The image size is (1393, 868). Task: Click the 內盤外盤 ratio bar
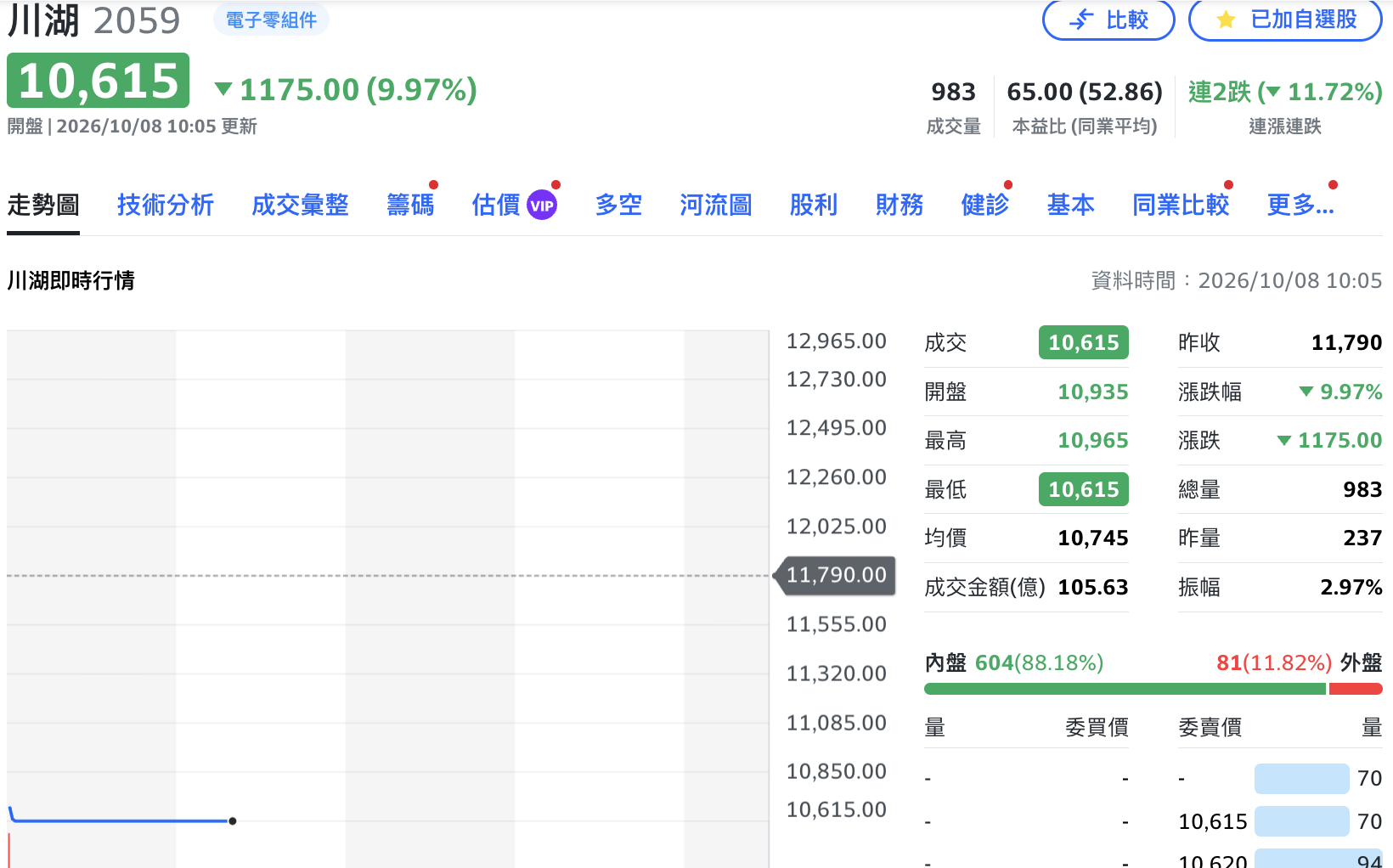pos(1153,689)
